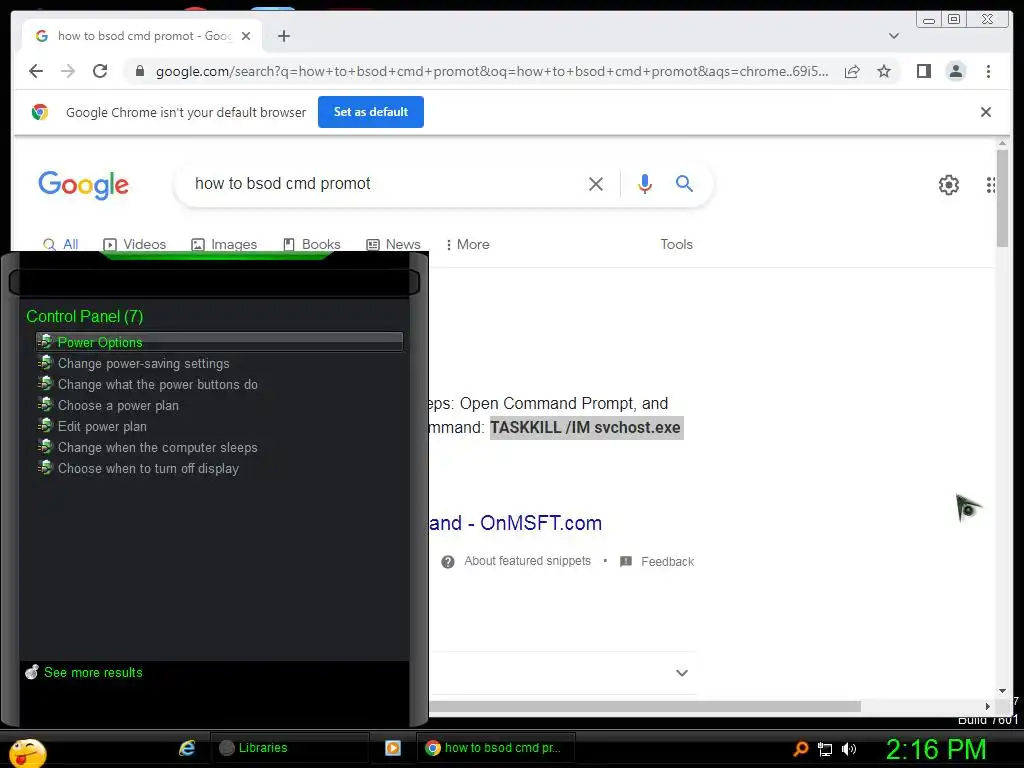Click the Control Panel (7) heading
1024x768 pixels.
pyautogui.click(x=84, y=316)
